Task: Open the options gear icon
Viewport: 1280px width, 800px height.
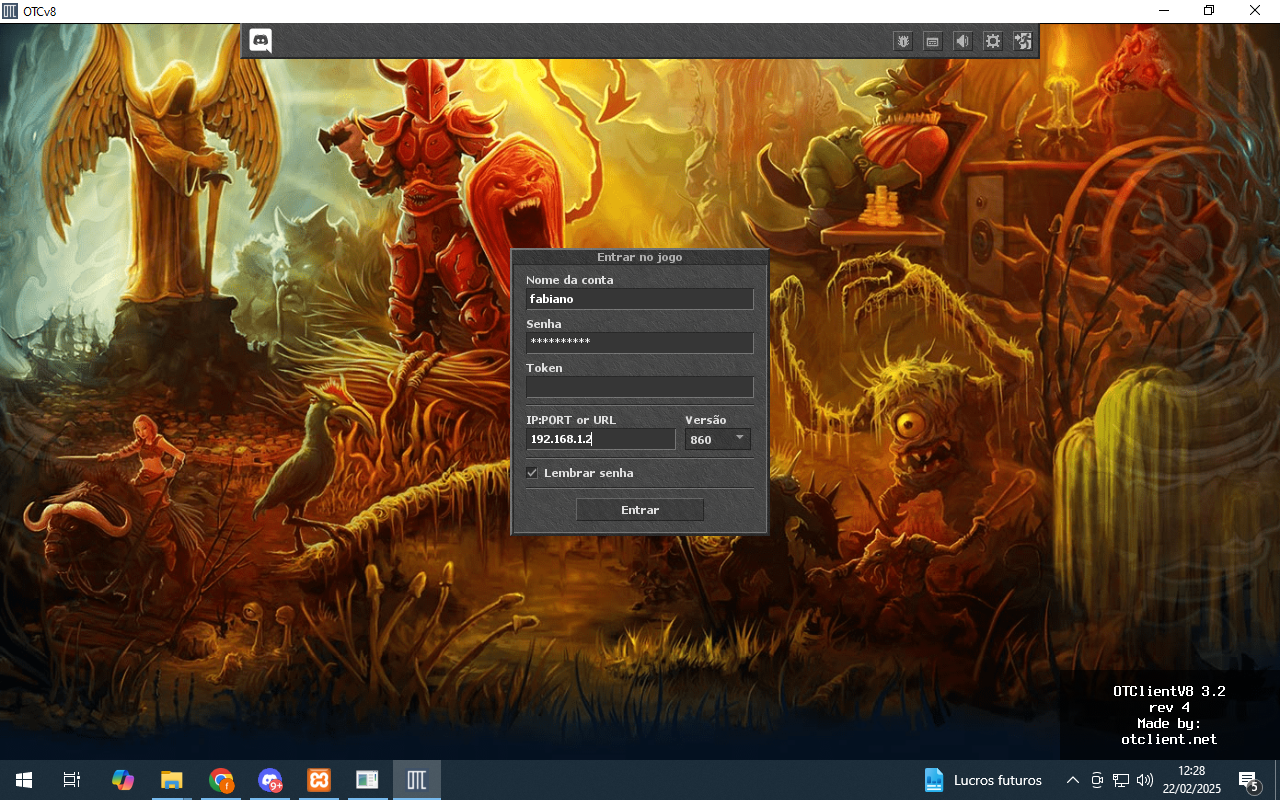Action: pos(992,41)
